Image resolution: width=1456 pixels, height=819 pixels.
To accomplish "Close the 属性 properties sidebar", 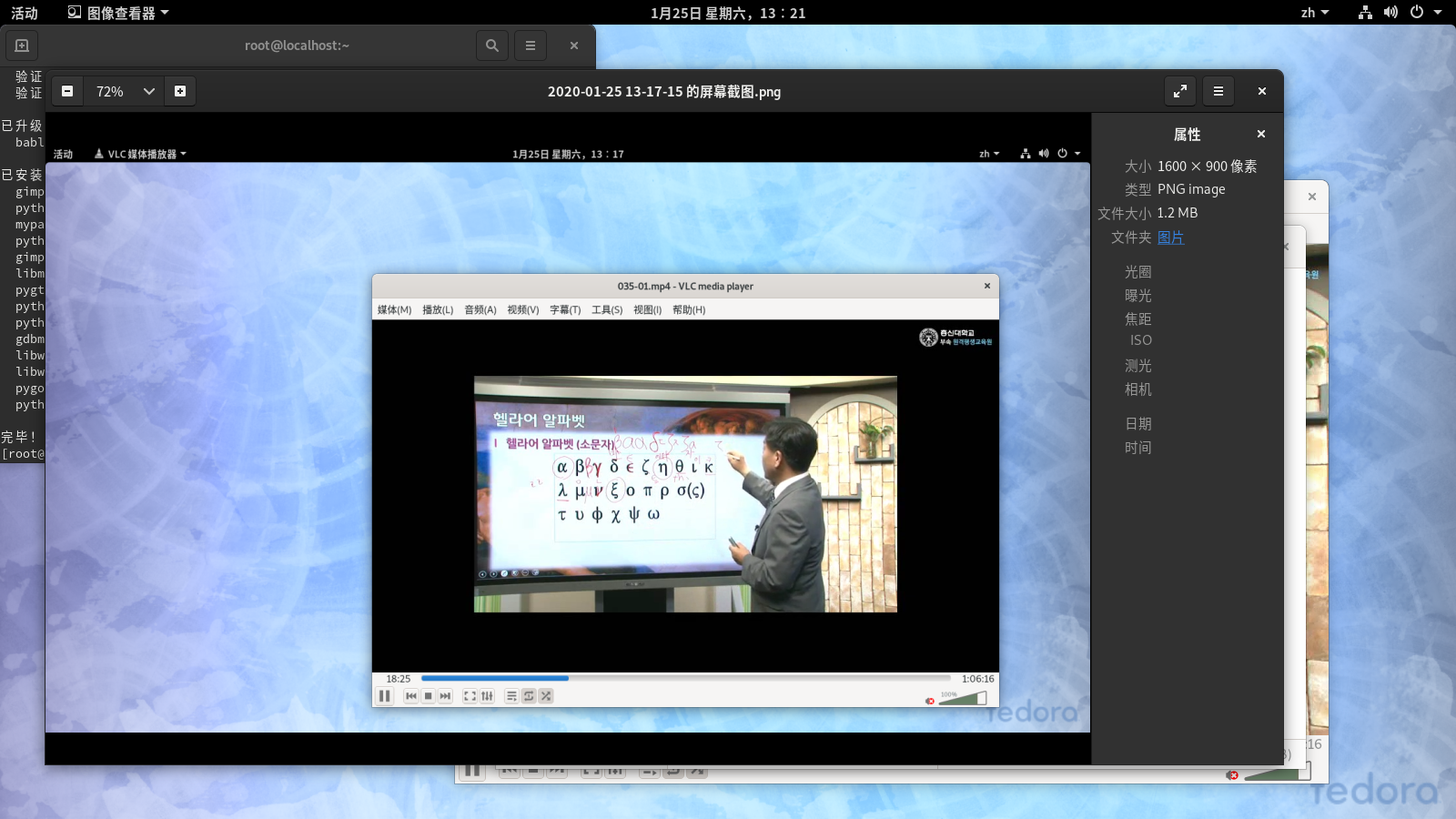I will (1260, 134).
